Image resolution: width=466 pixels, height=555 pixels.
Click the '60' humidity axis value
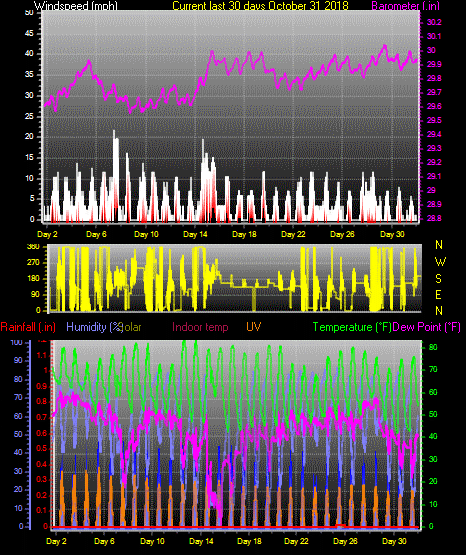click(18, 416)
